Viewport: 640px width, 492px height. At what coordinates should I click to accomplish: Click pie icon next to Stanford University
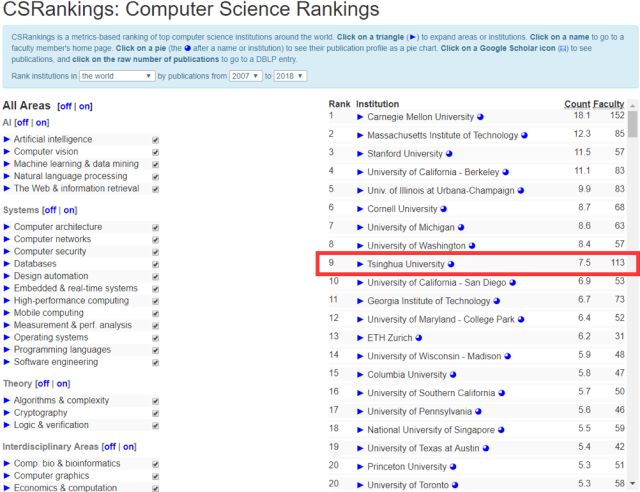(449, 154)
